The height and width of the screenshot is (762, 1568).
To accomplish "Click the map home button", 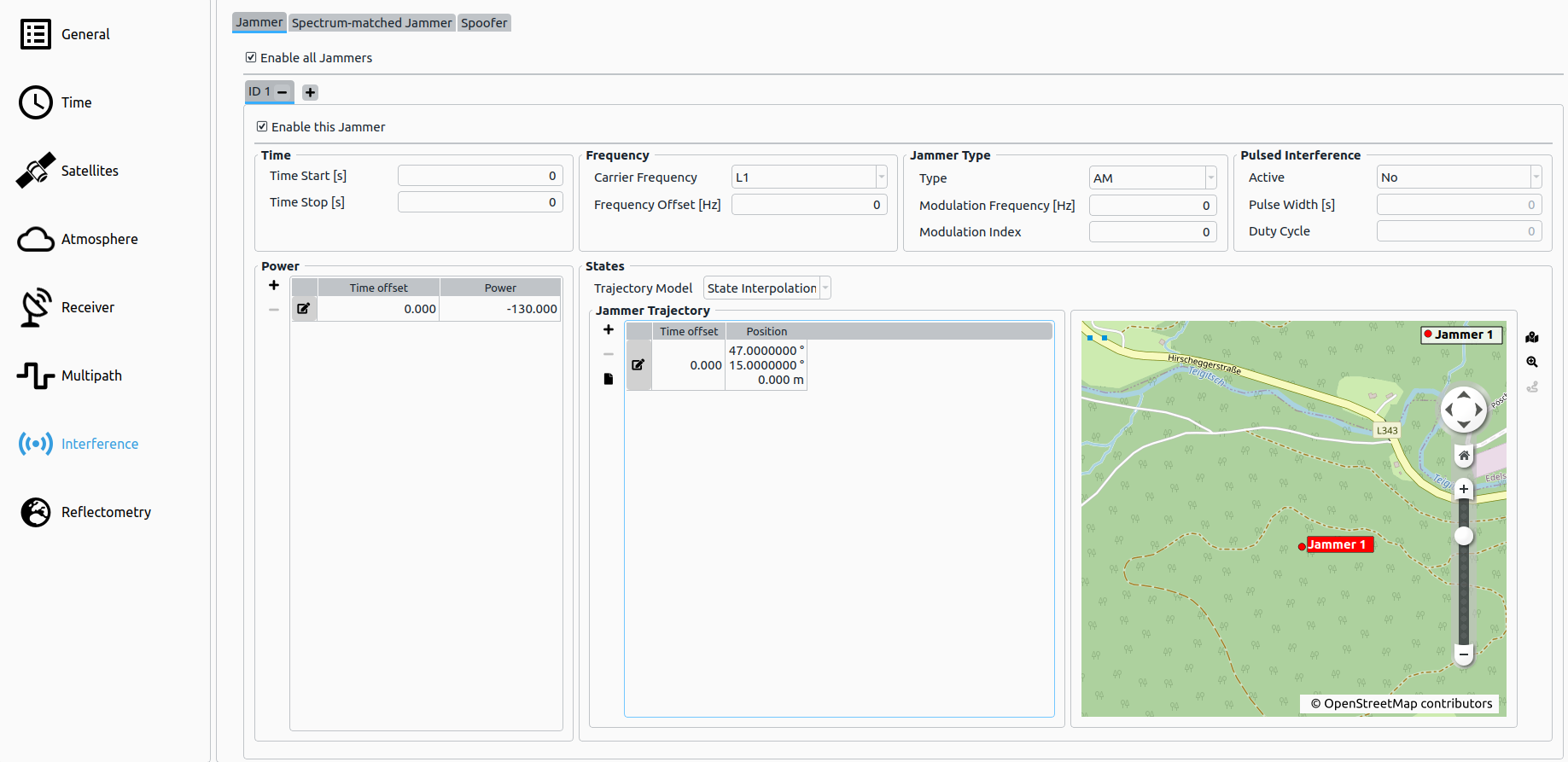I will click(1464, 456).
